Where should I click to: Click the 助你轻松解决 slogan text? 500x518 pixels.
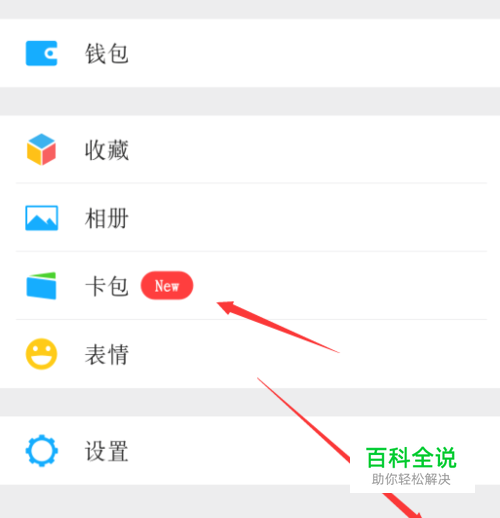pyautogui.click(x=411, y=479)
